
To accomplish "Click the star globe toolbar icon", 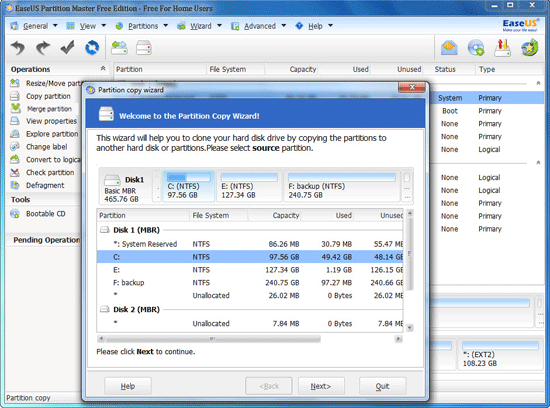I will click(x=529, y=48).
